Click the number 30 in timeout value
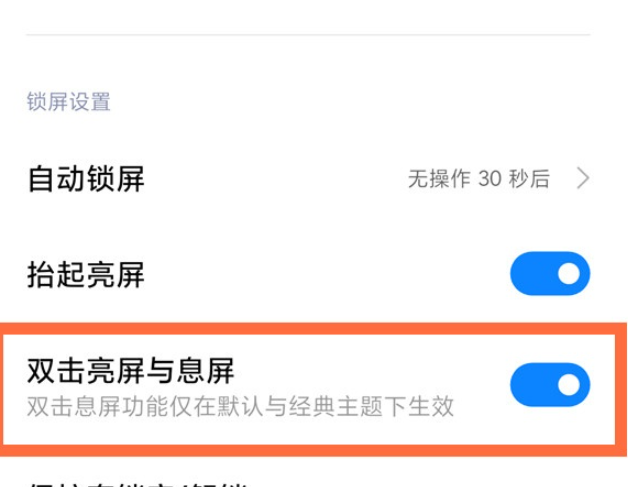The height and width of the screenshot is (487, 628). 489,179
